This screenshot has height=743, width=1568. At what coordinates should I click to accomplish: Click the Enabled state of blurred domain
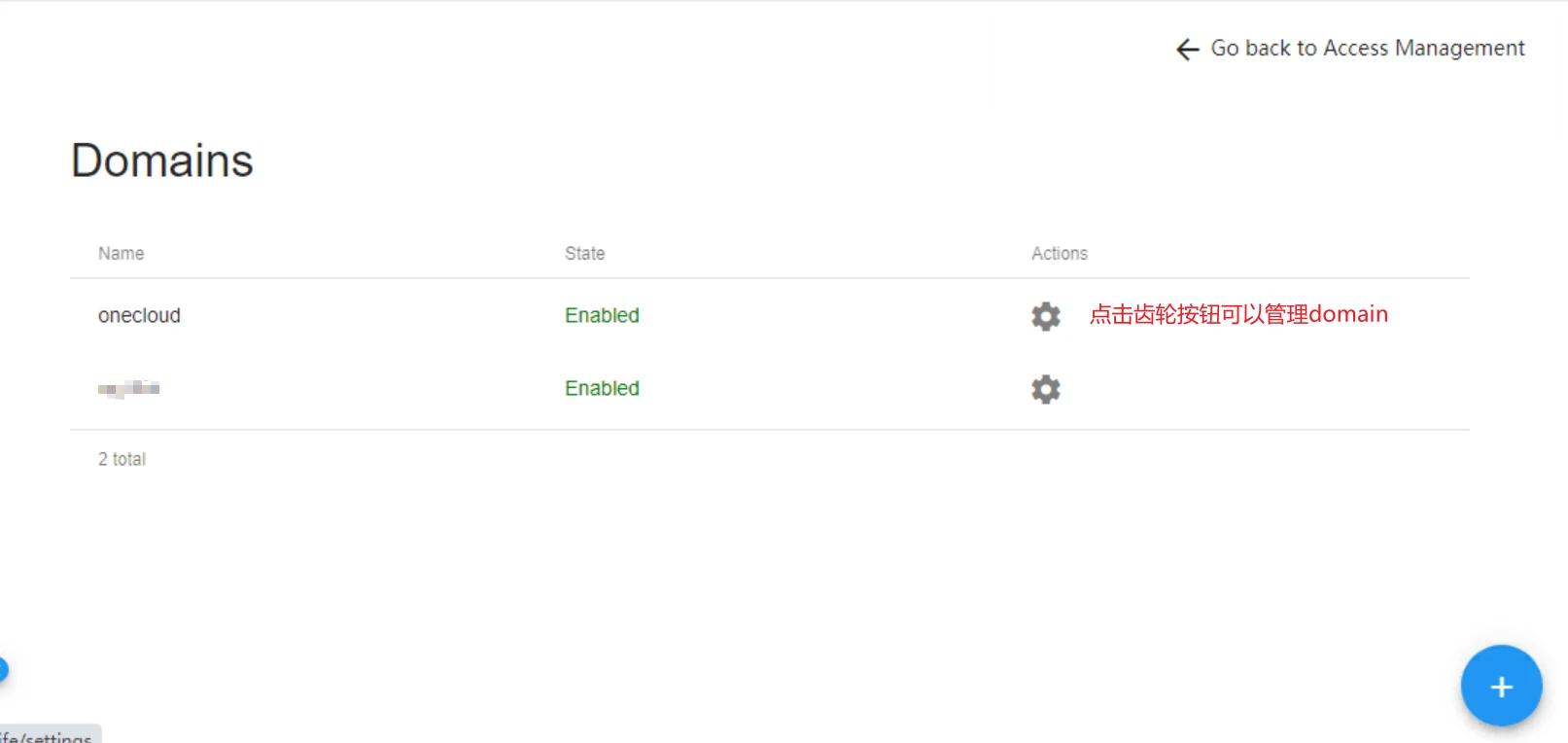602,388
